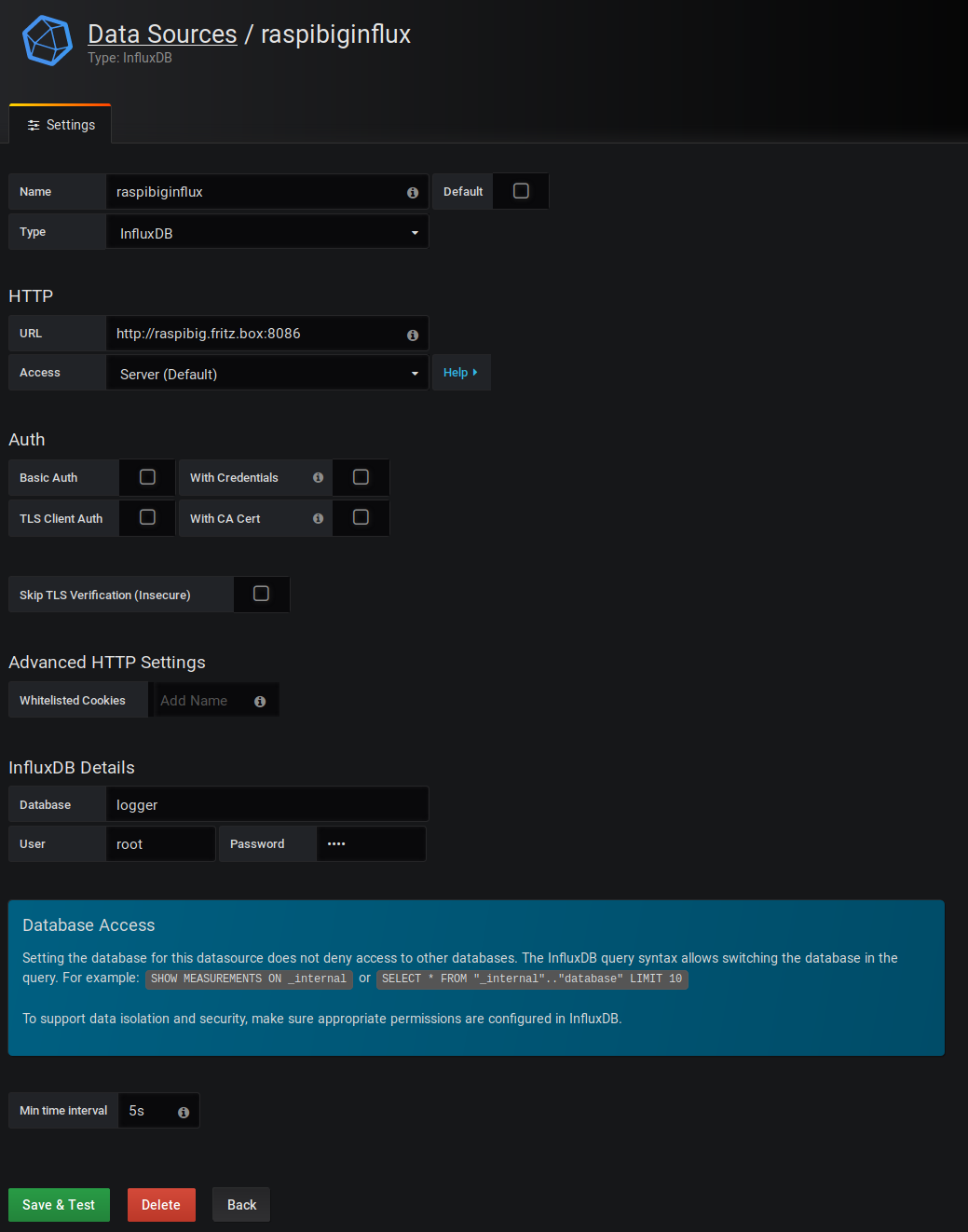Toggle the Default data source checkbox
The height and width of the screenshot is (1232, 968).
[521, 191]
